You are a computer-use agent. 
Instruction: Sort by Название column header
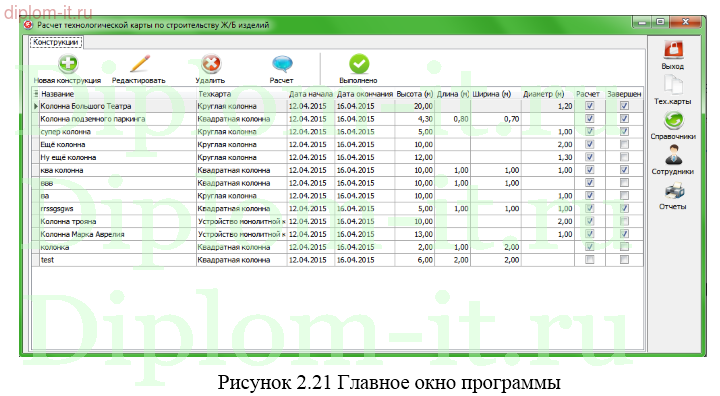coord(118,94)
